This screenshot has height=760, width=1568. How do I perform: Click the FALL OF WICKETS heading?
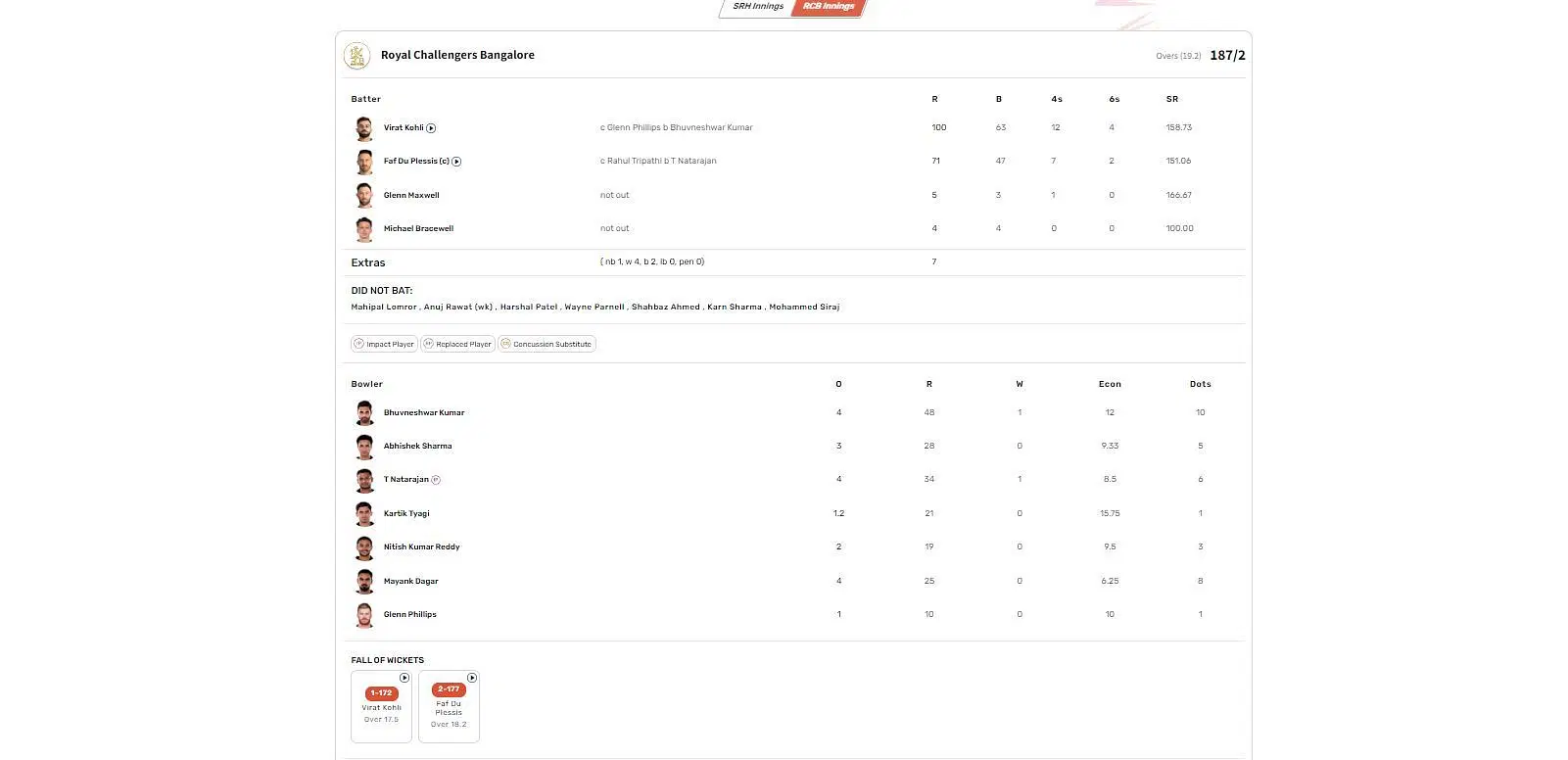[388, 660]
